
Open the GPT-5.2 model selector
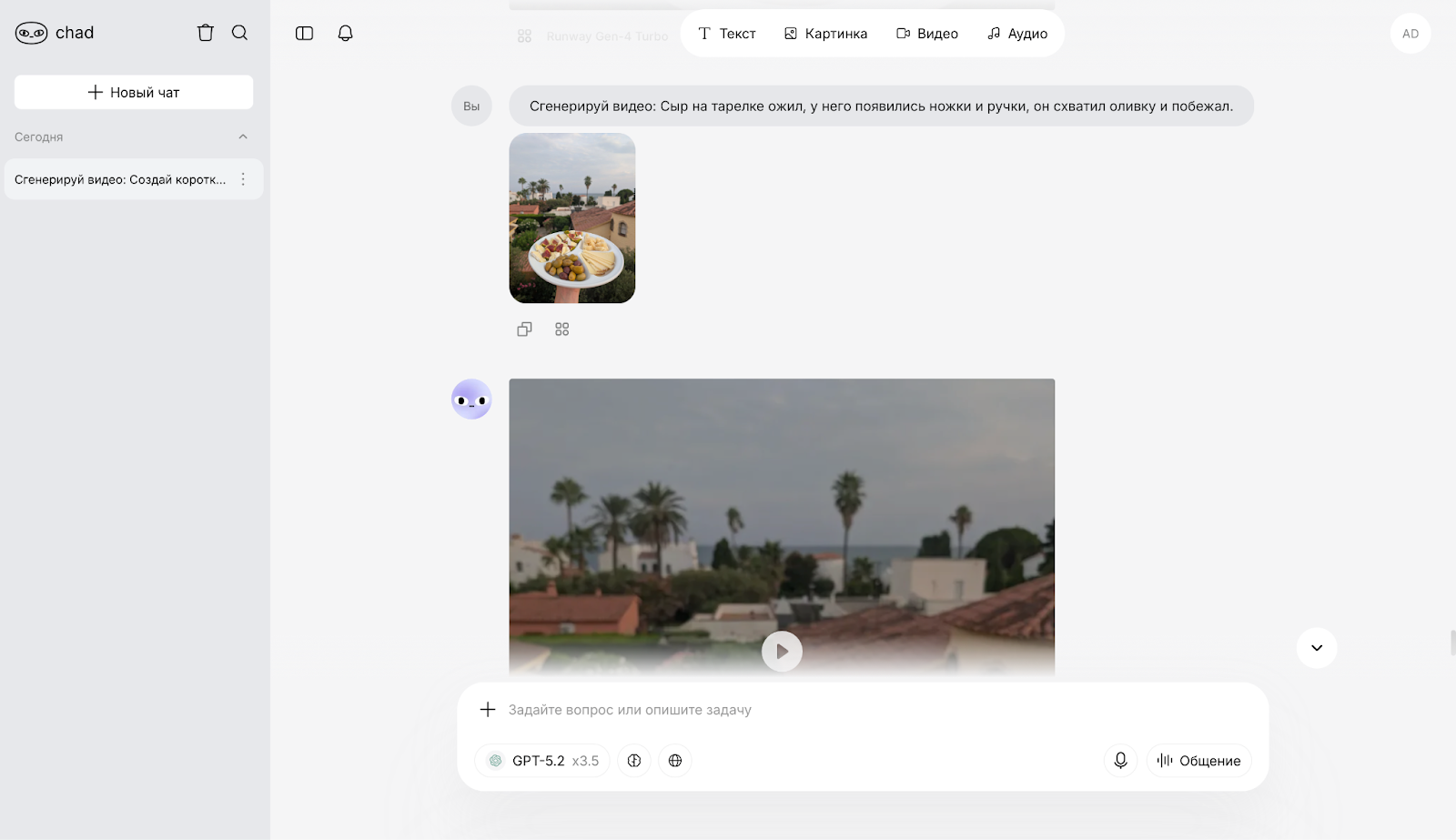pyautogui.click(x=543, y=761)
